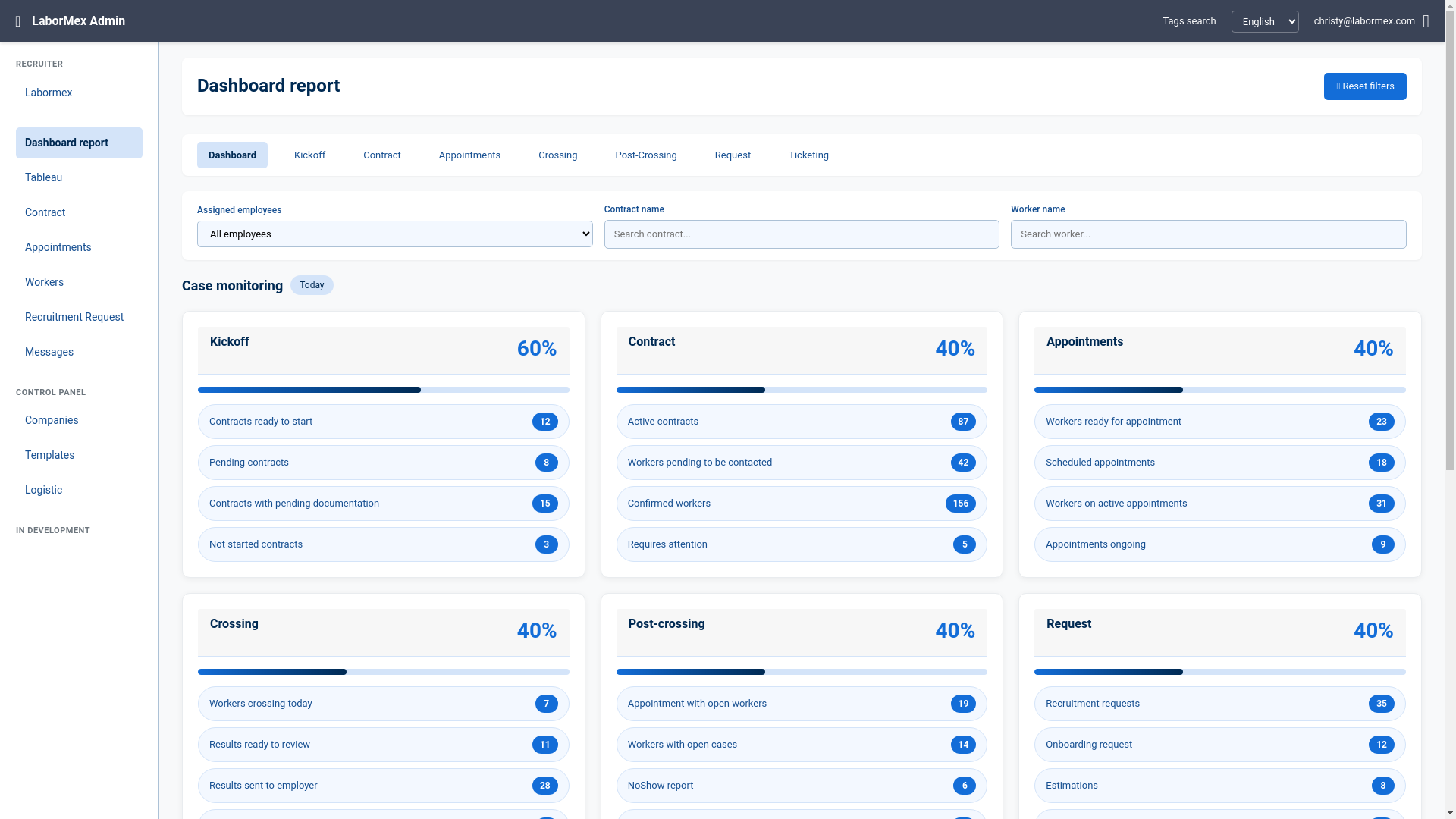1456x819 pixels.
Task: Open Companies in the control panel
Action: click(x=79, y=420)
